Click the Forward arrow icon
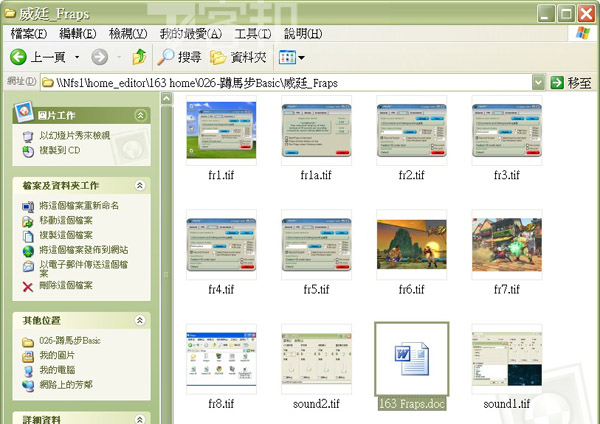Image resolution: width=600 pixels, height=424 pixels. tap(99, 57)
